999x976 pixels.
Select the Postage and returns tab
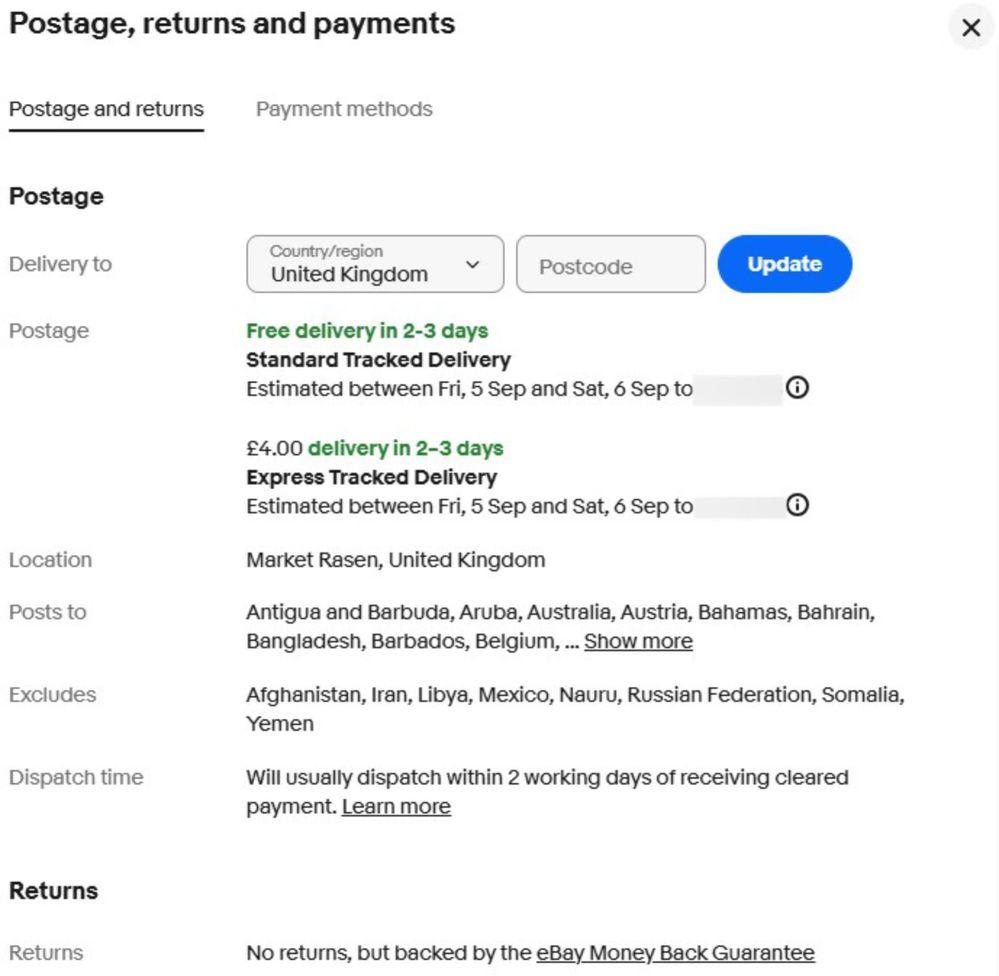click(x=106, y=109)
